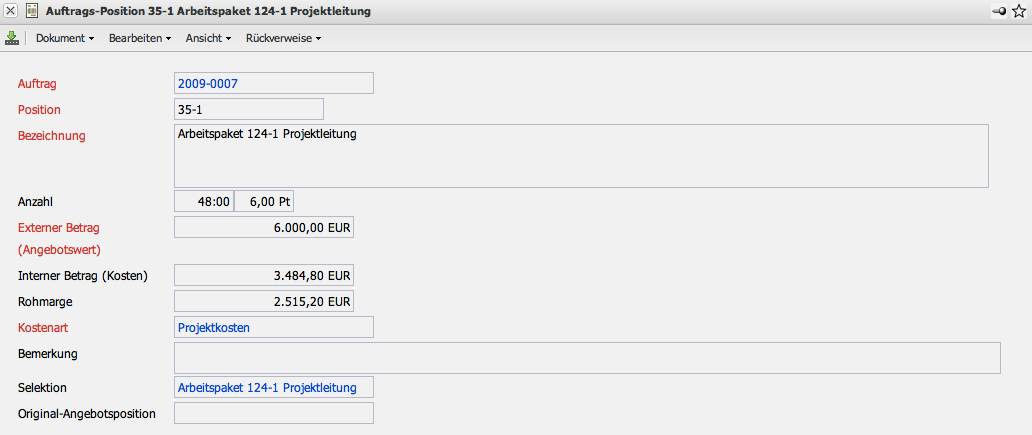1032x435 pixels.
Task: Click the document icon beside the title
Action: tap(32, 11)
